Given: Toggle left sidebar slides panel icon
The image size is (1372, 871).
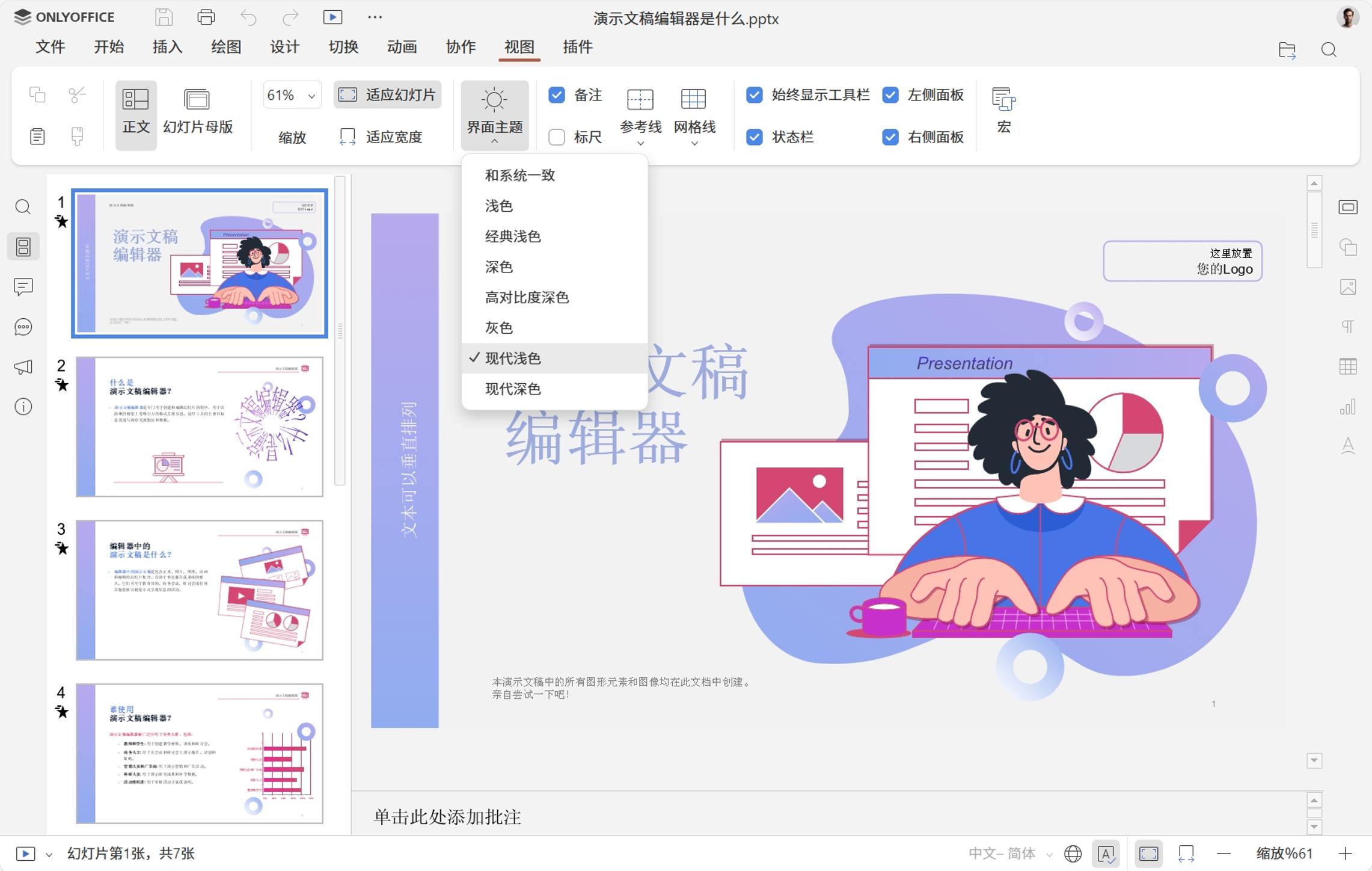Looking at the screenshot, I should click(23, 247).
